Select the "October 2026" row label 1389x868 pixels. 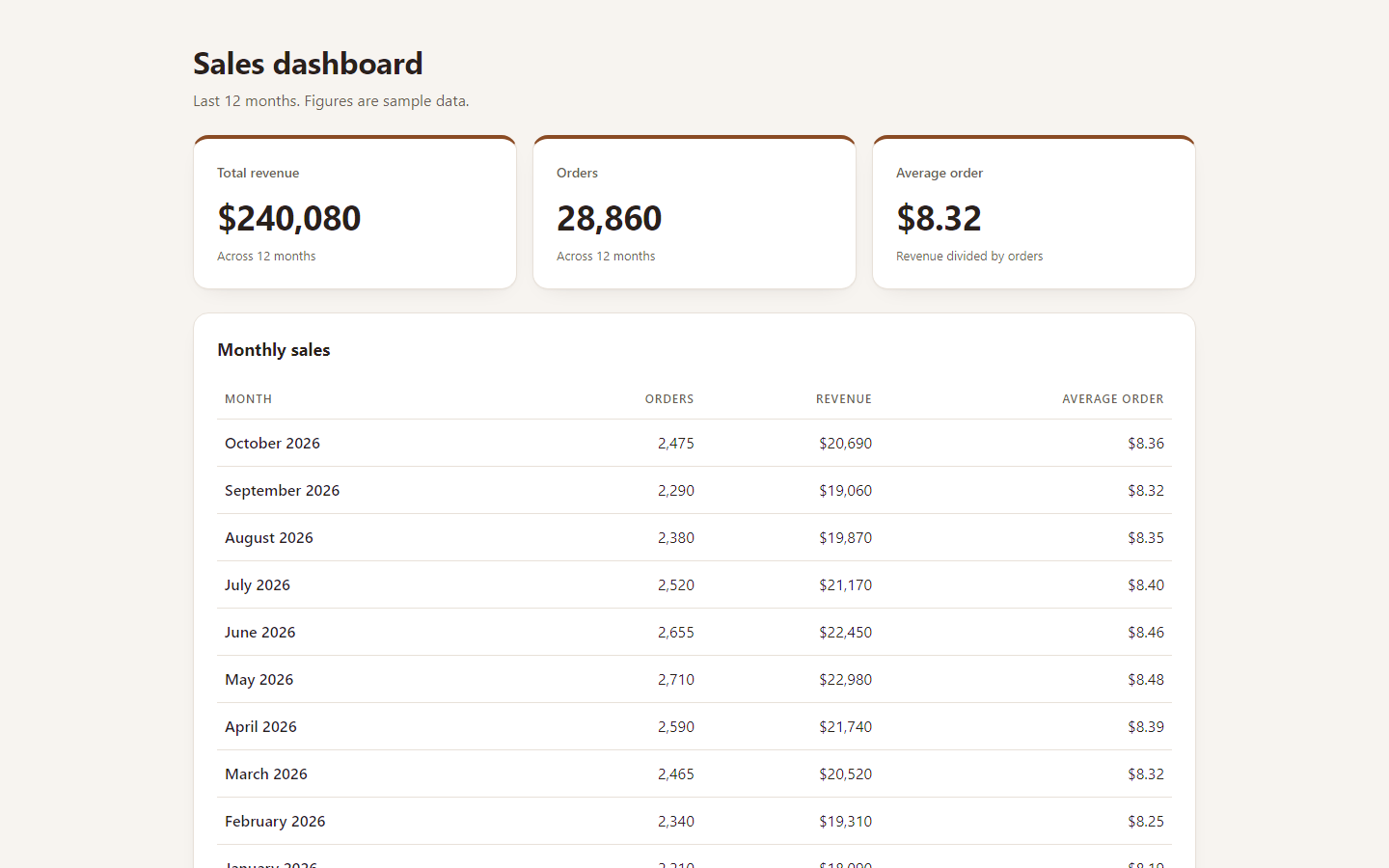point(272,444)
